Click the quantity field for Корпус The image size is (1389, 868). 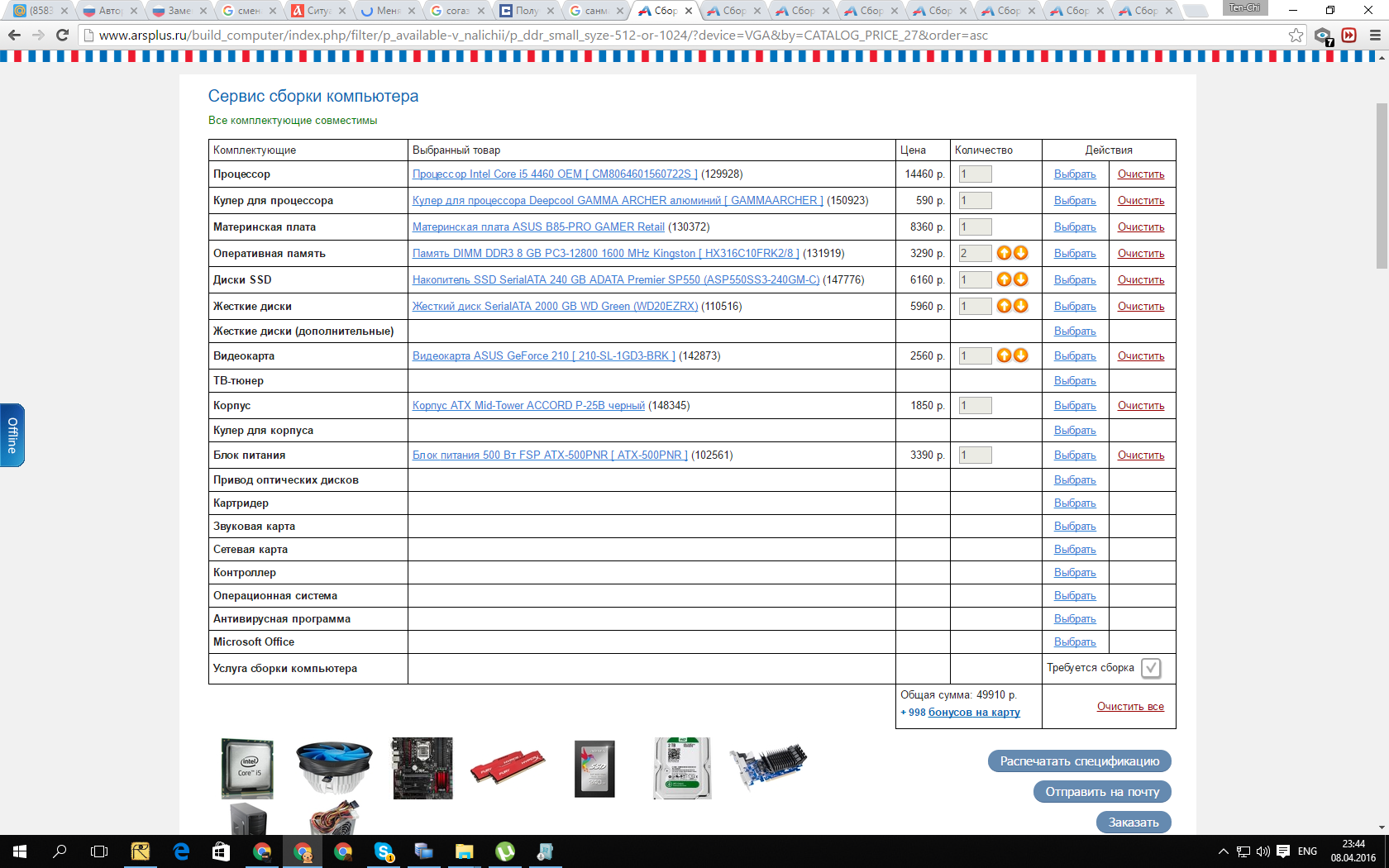pyautogui.click(x=975, y=405)
